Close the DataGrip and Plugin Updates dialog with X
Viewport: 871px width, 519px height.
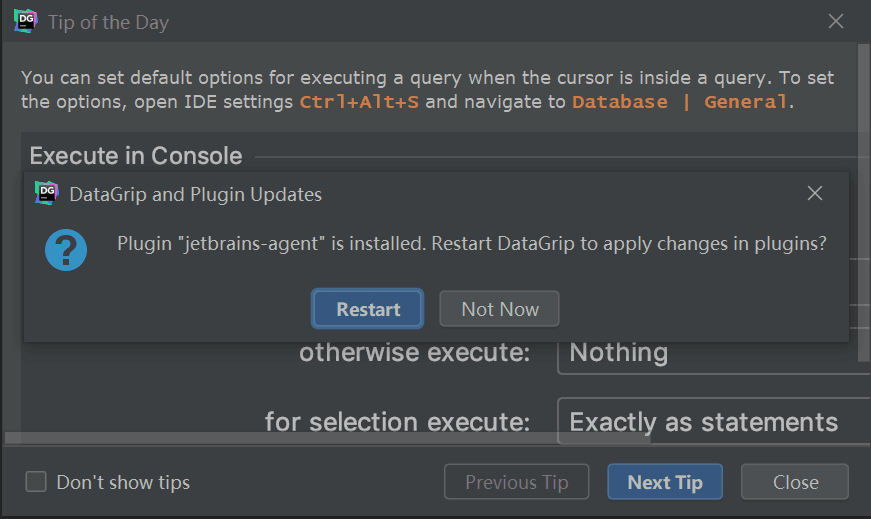[815, 193]
